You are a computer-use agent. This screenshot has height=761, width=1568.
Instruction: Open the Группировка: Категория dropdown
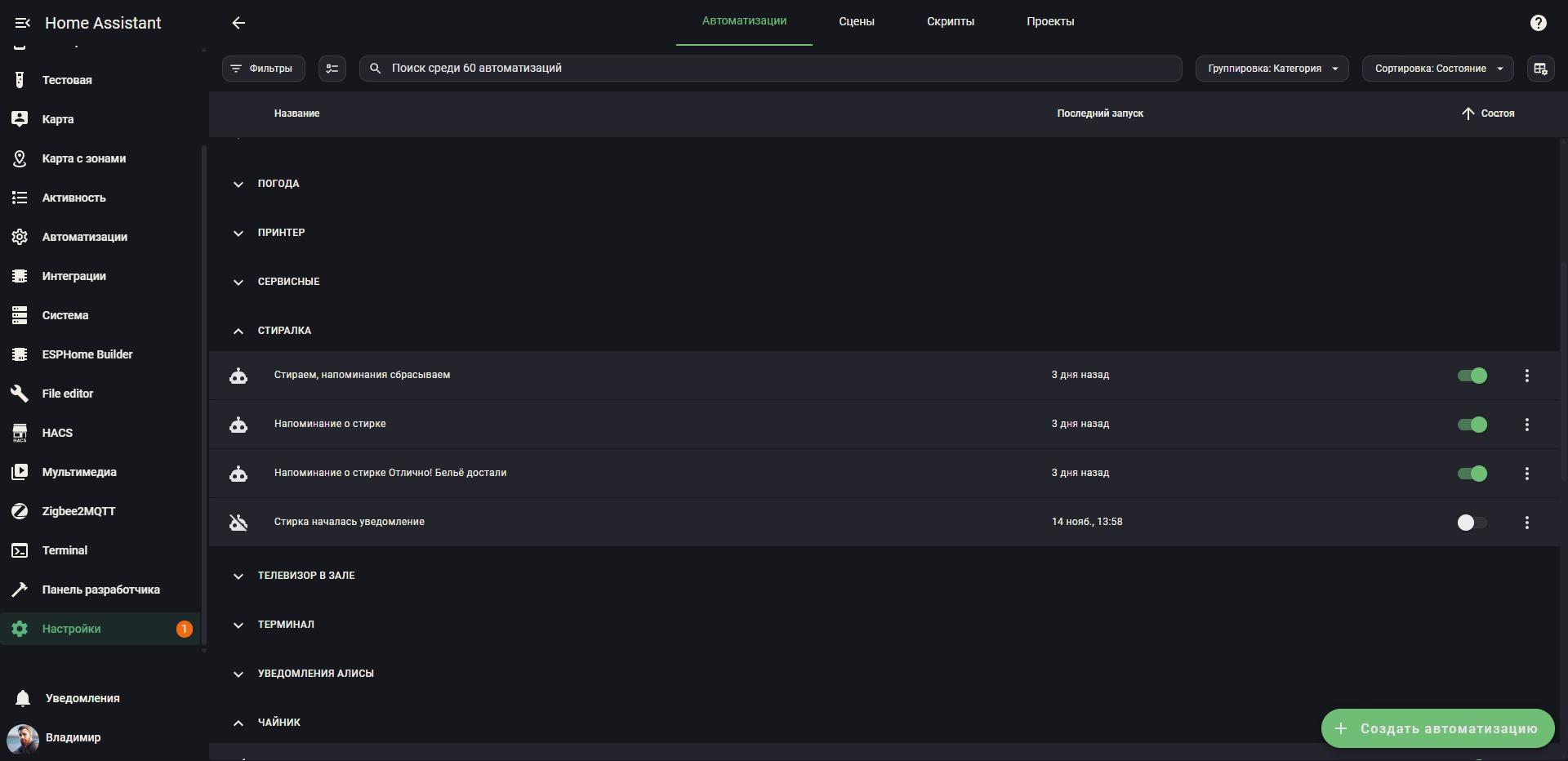point(1272,69)
